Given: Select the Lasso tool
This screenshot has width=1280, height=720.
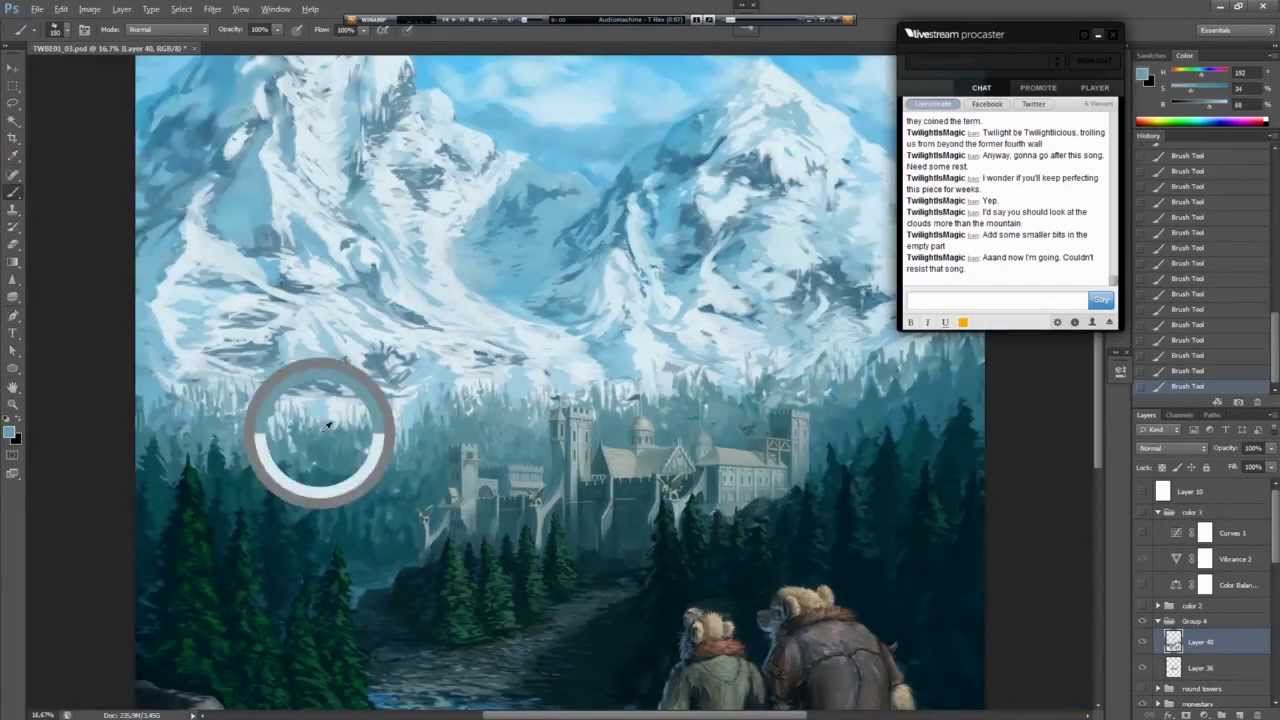Looking at the screenshot, I should (12, 103).
